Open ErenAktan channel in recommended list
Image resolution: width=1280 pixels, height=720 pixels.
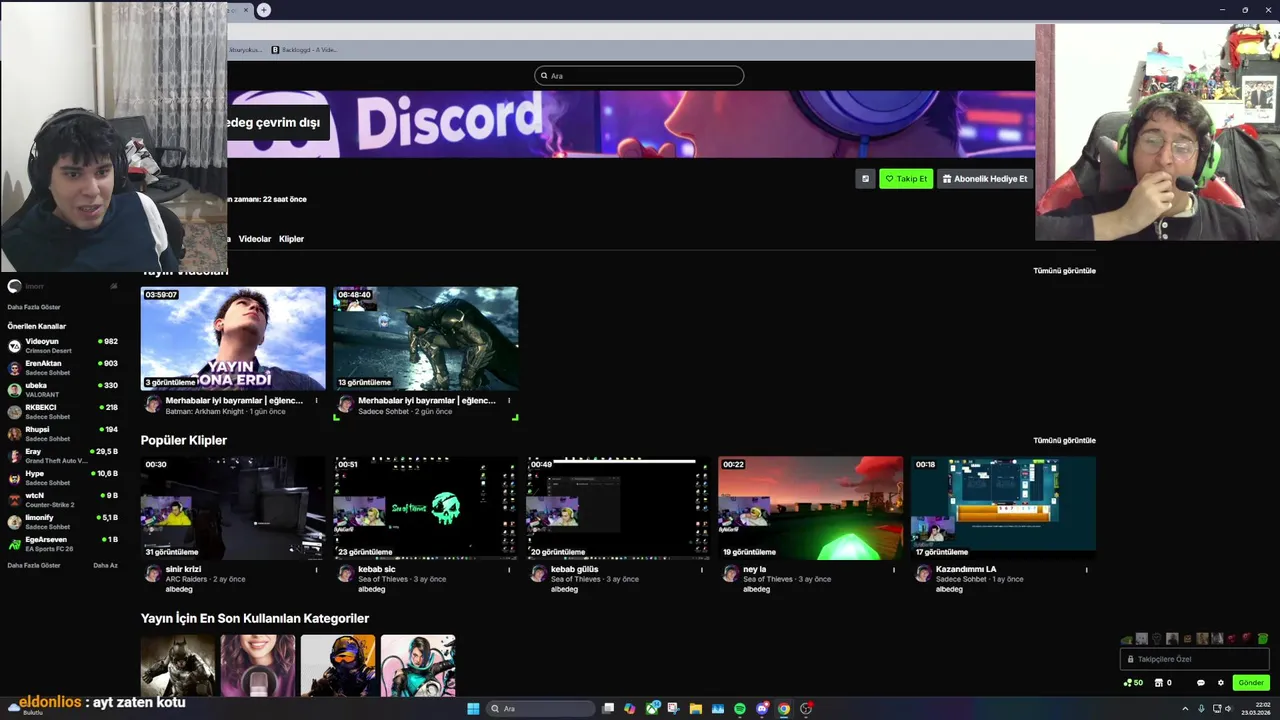[x=62, y=368]
